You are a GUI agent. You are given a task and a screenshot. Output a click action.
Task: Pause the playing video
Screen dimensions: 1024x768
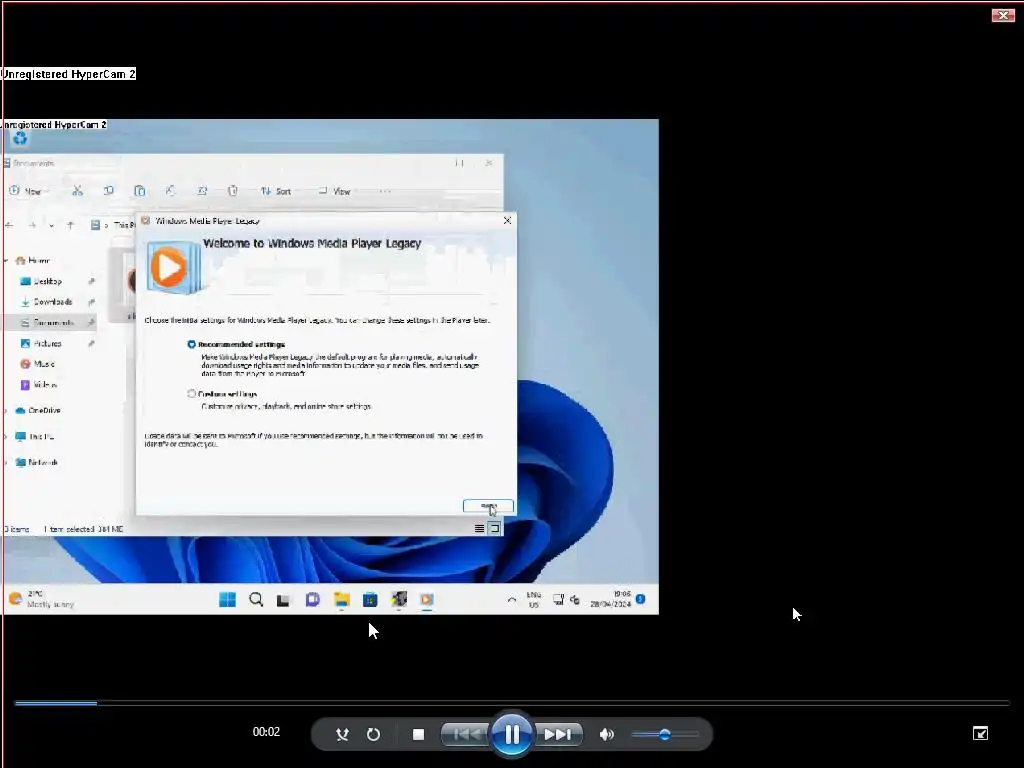[x=511, y=734]
